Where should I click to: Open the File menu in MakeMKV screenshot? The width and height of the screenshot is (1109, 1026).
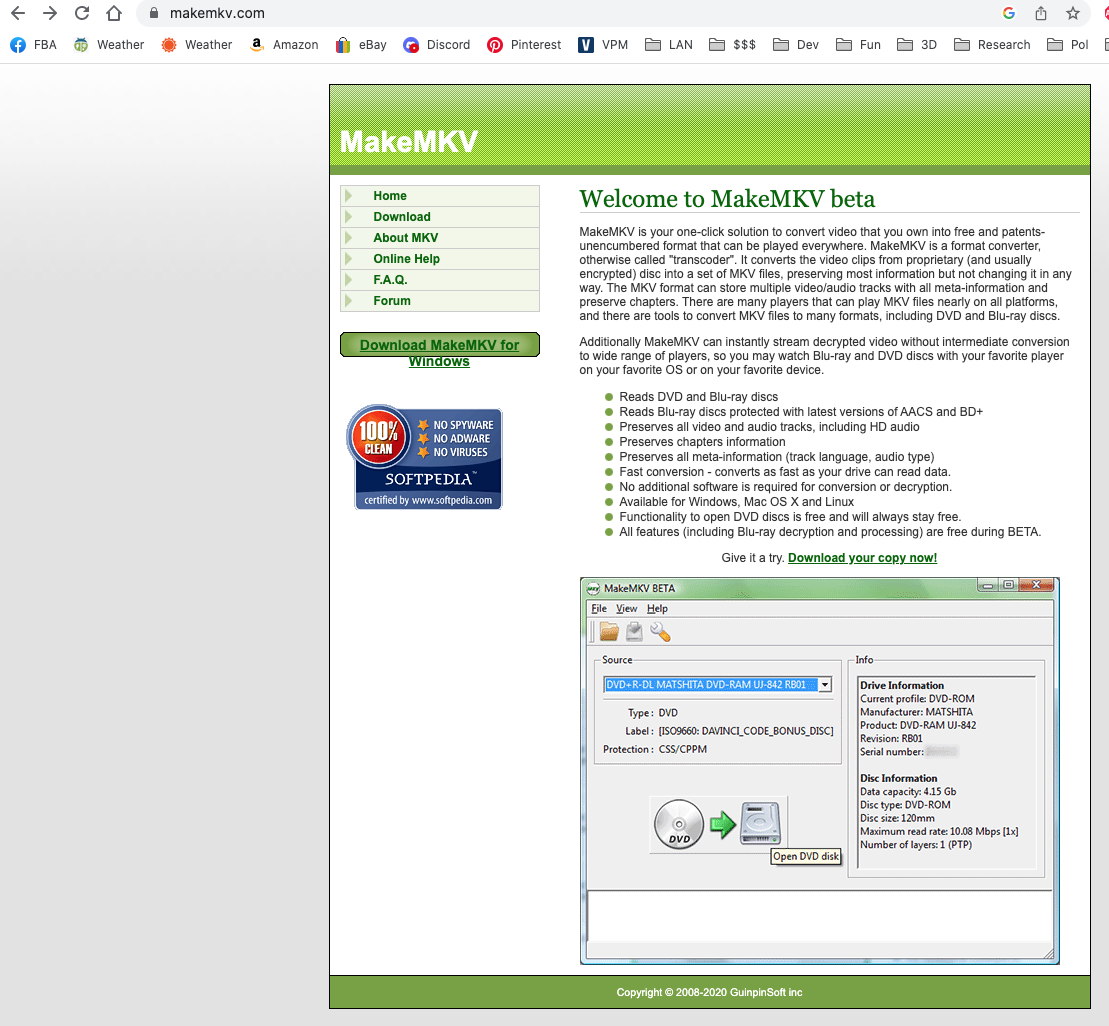pyautogui.click(x=598, y=609)
